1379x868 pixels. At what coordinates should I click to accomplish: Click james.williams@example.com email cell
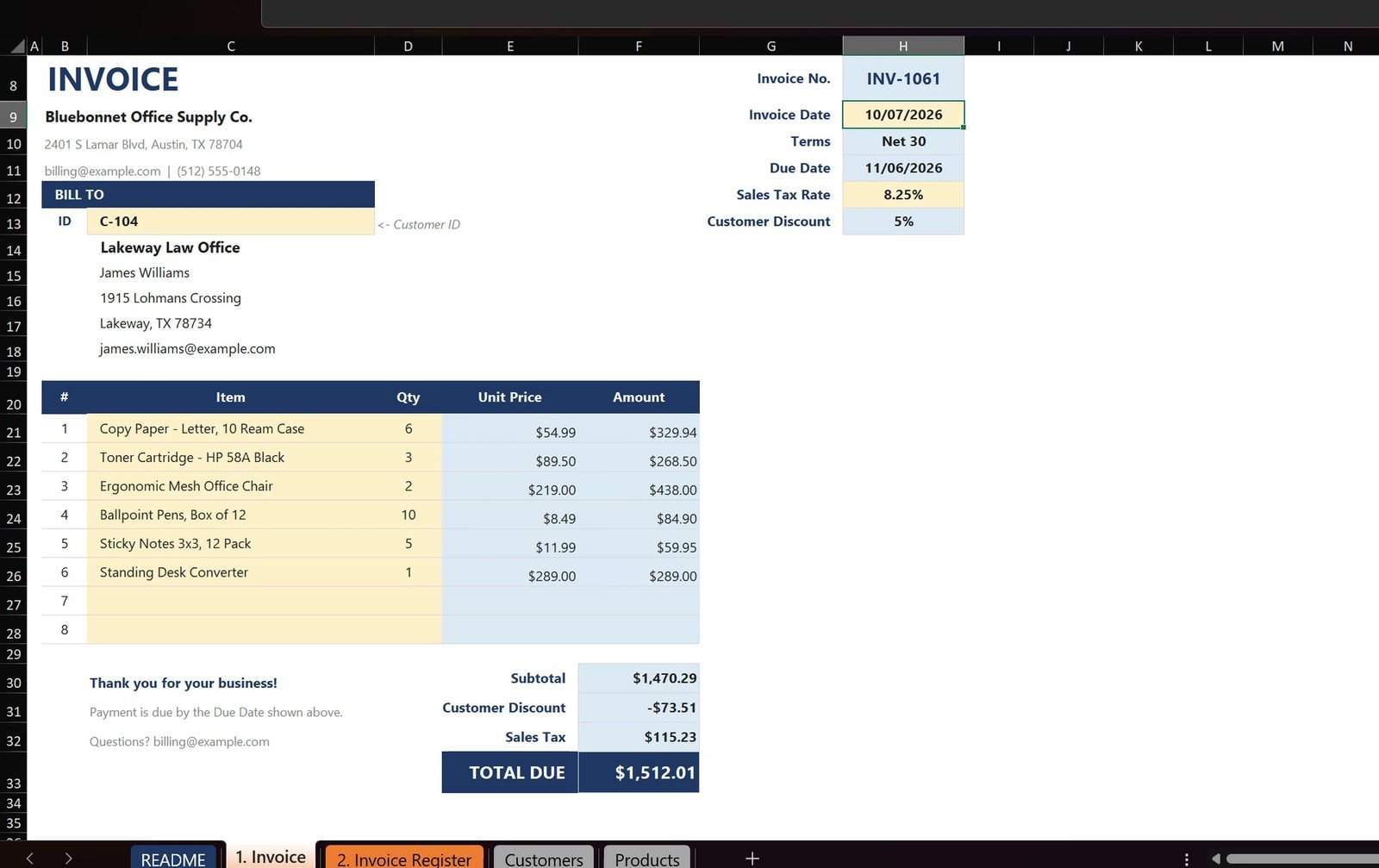[187, 348]
